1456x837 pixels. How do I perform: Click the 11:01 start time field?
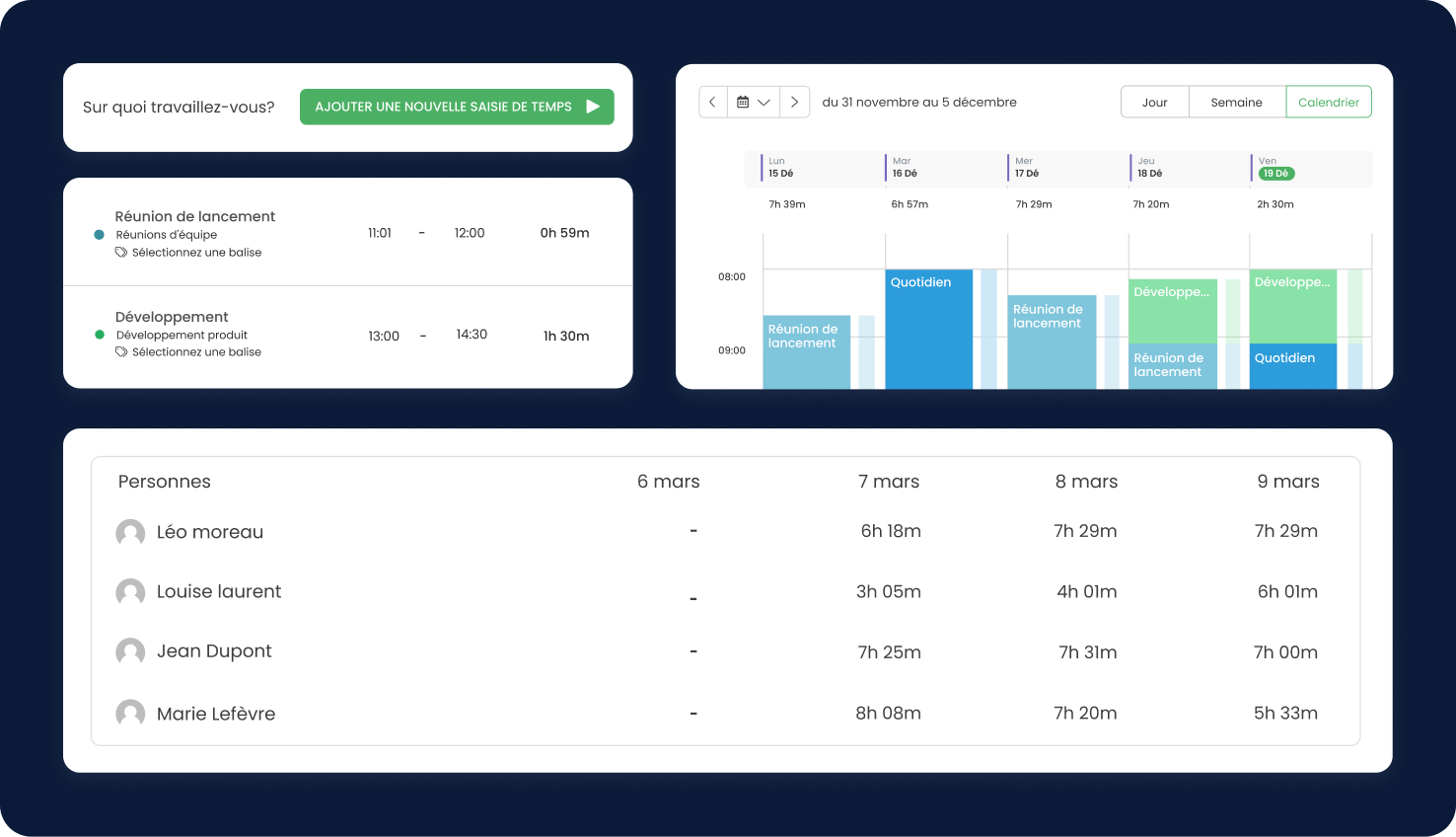380,234
